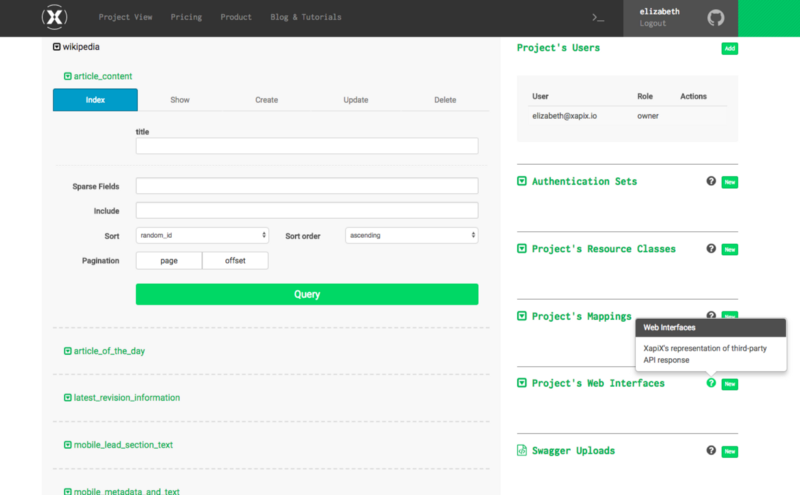Open Product in navigation
The image size is (800, 495).
coord(236,17)
